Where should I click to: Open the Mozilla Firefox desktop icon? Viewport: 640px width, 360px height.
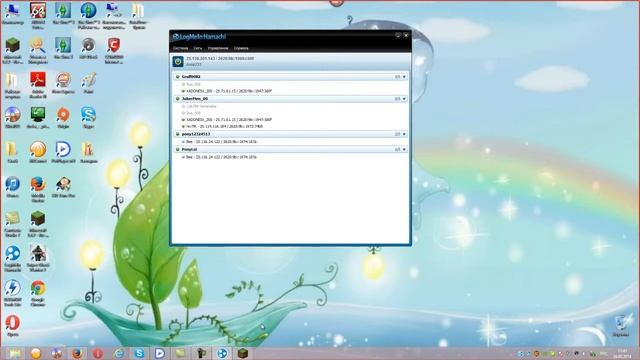[38, 189]
